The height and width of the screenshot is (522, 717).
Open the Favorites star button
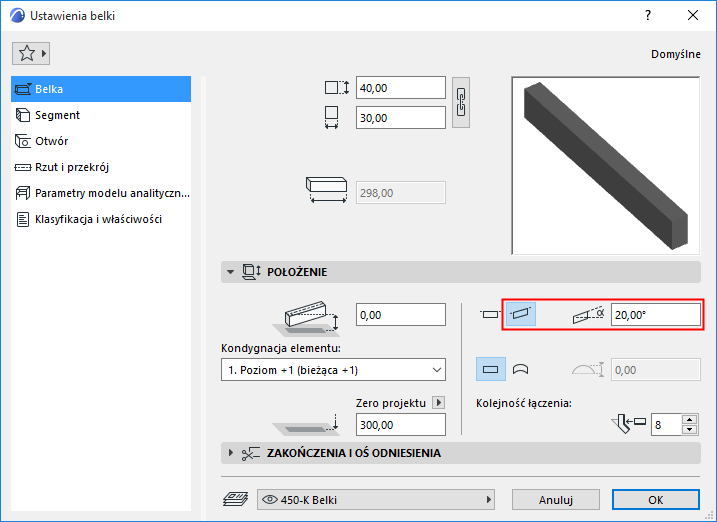(x=31, y=53)
